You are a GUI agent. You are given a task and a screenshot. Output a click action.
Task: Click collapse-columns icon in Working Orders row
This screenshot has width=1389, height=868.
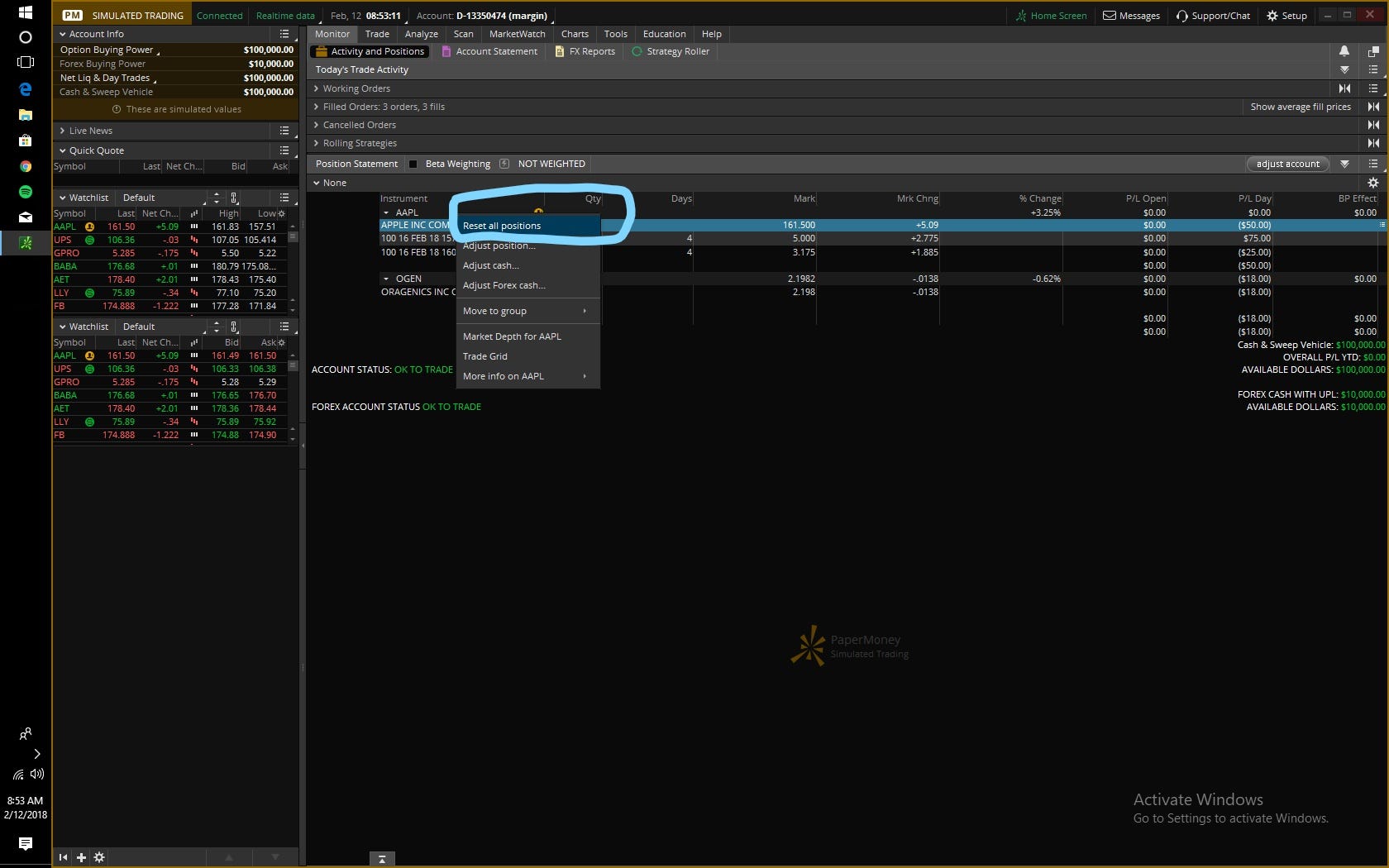click(1344, 88)
